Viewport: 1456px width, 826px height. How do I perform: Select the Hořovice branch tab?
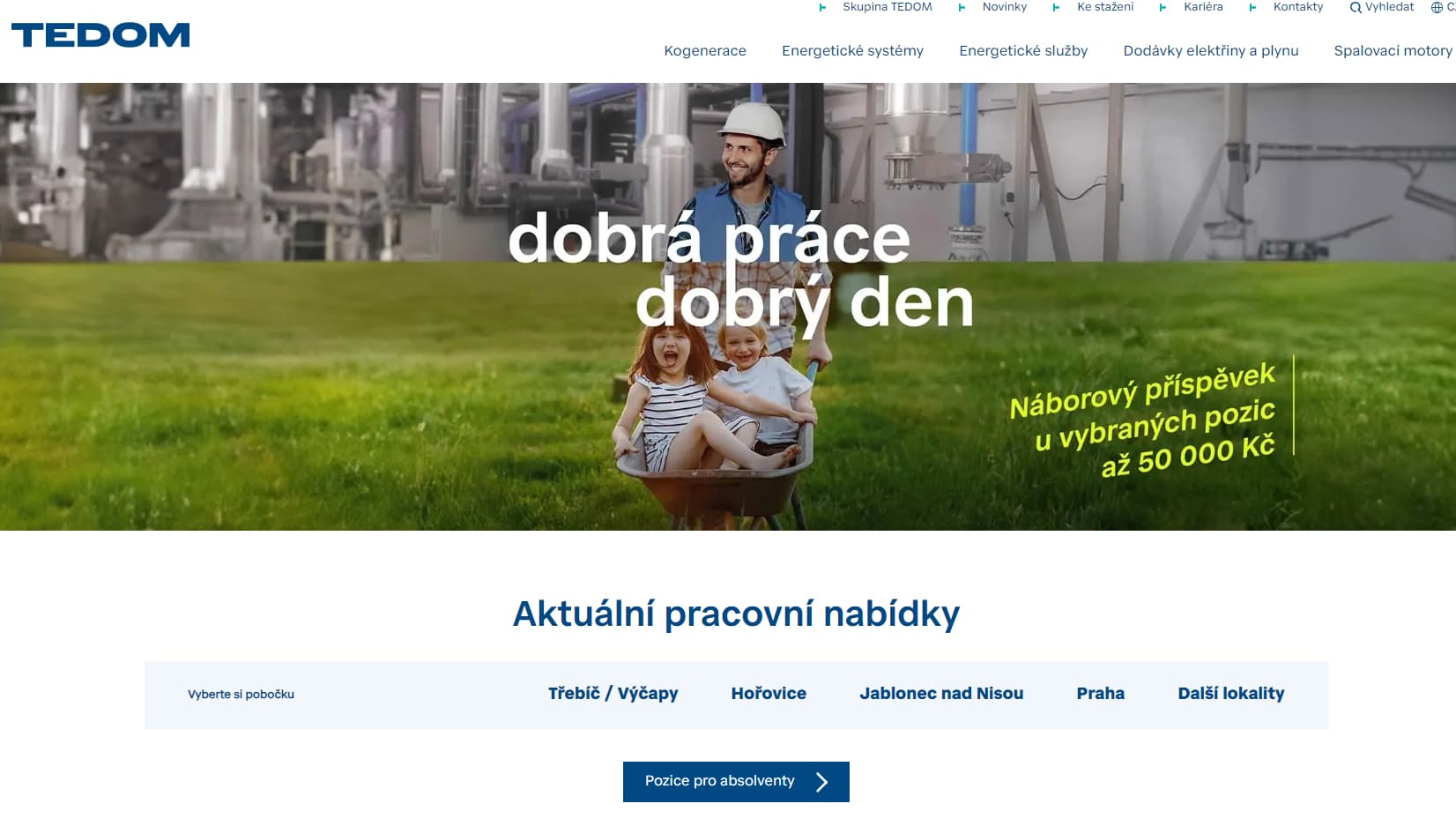pyautogui.click(x=769, y=694)
